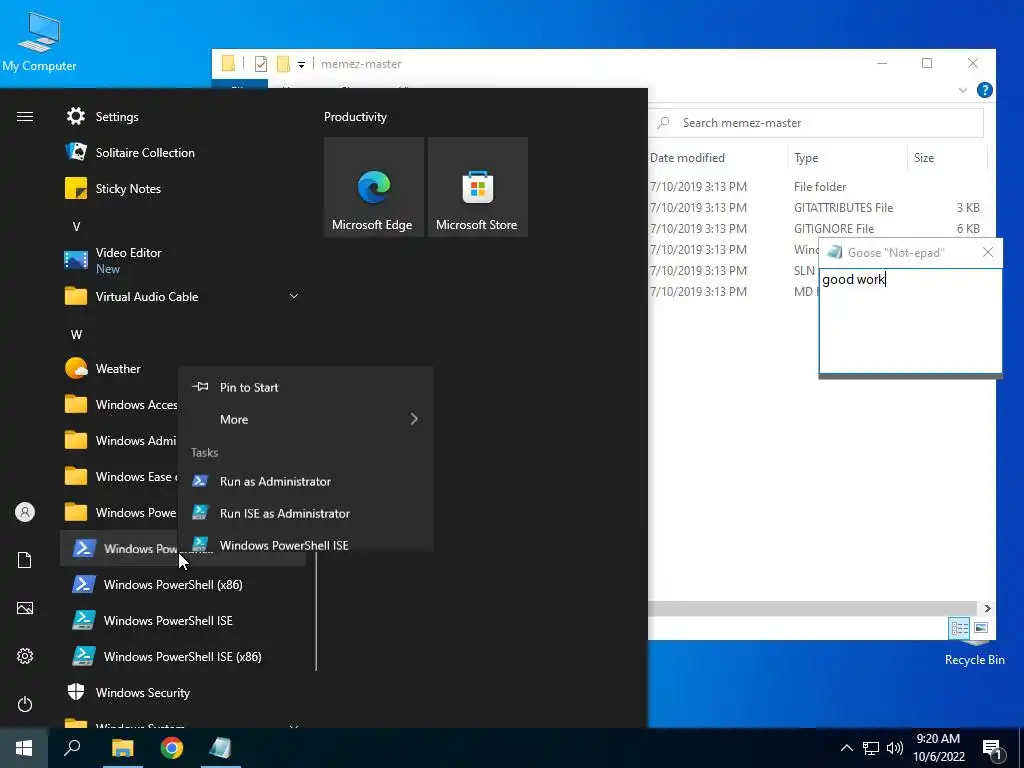
Task: Open volume control in system tray
Action: point(895,748)
